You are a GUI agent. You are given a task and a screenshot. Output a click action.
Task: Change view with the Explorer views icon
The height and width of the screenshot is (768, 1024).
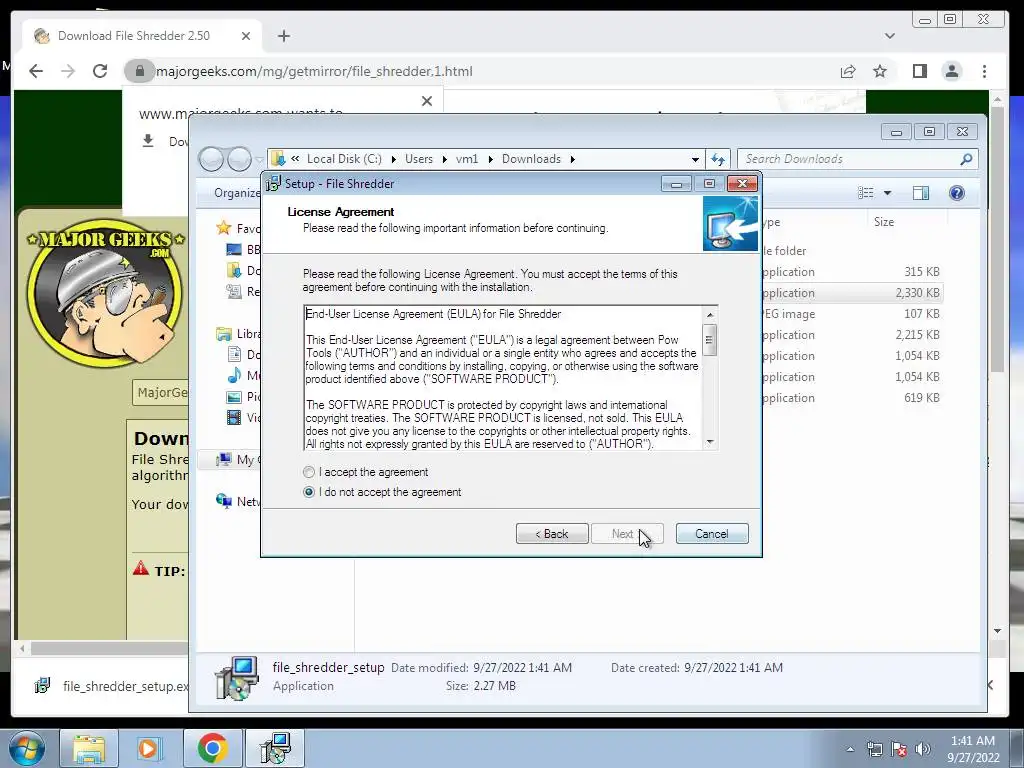click(866, 193)
